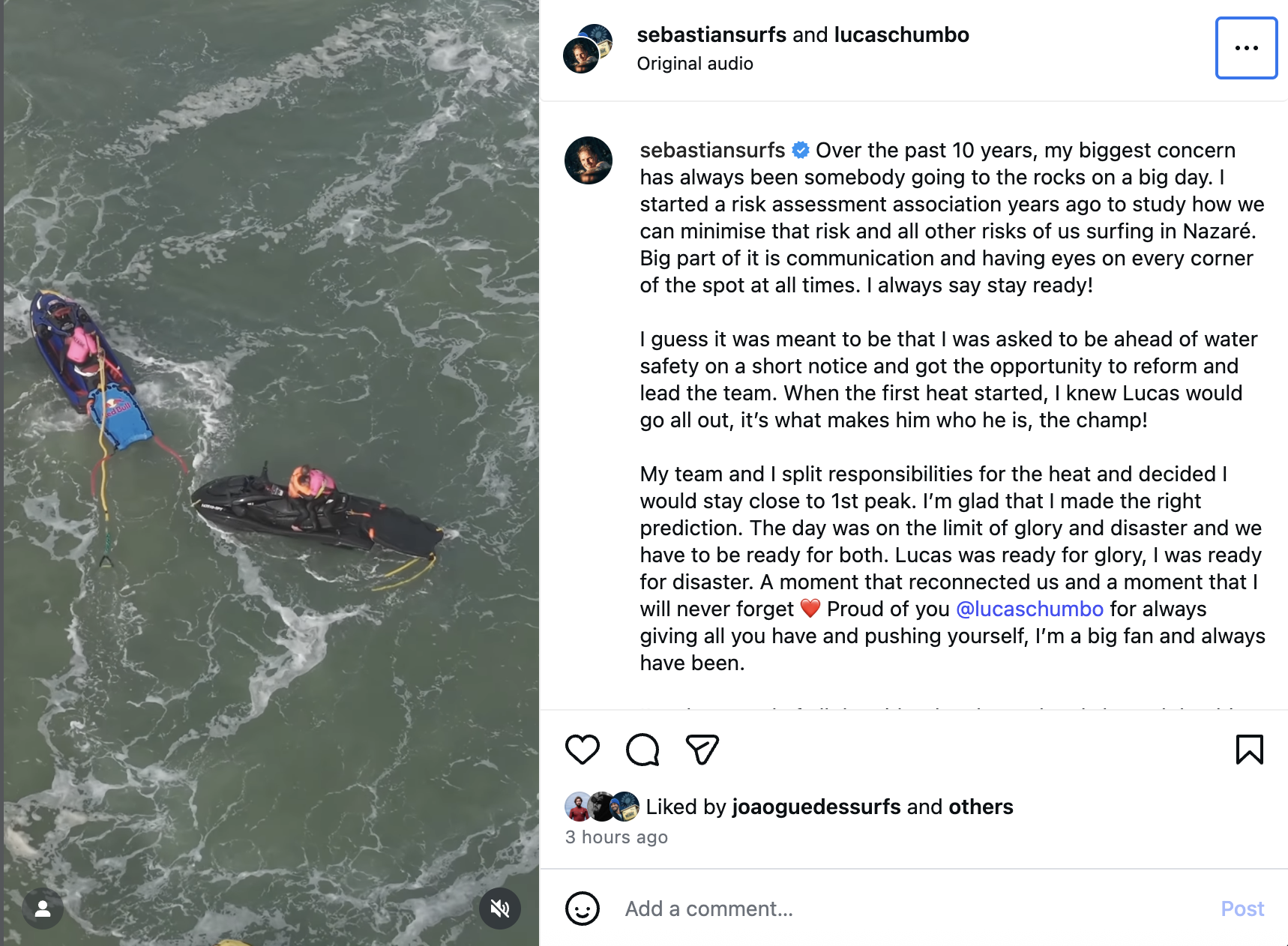Image resolution: width=1288 pixels, height=946 pixels.
Task: Like the post with the heart icon
Action: pyautogui.click(x=583, y=750)
